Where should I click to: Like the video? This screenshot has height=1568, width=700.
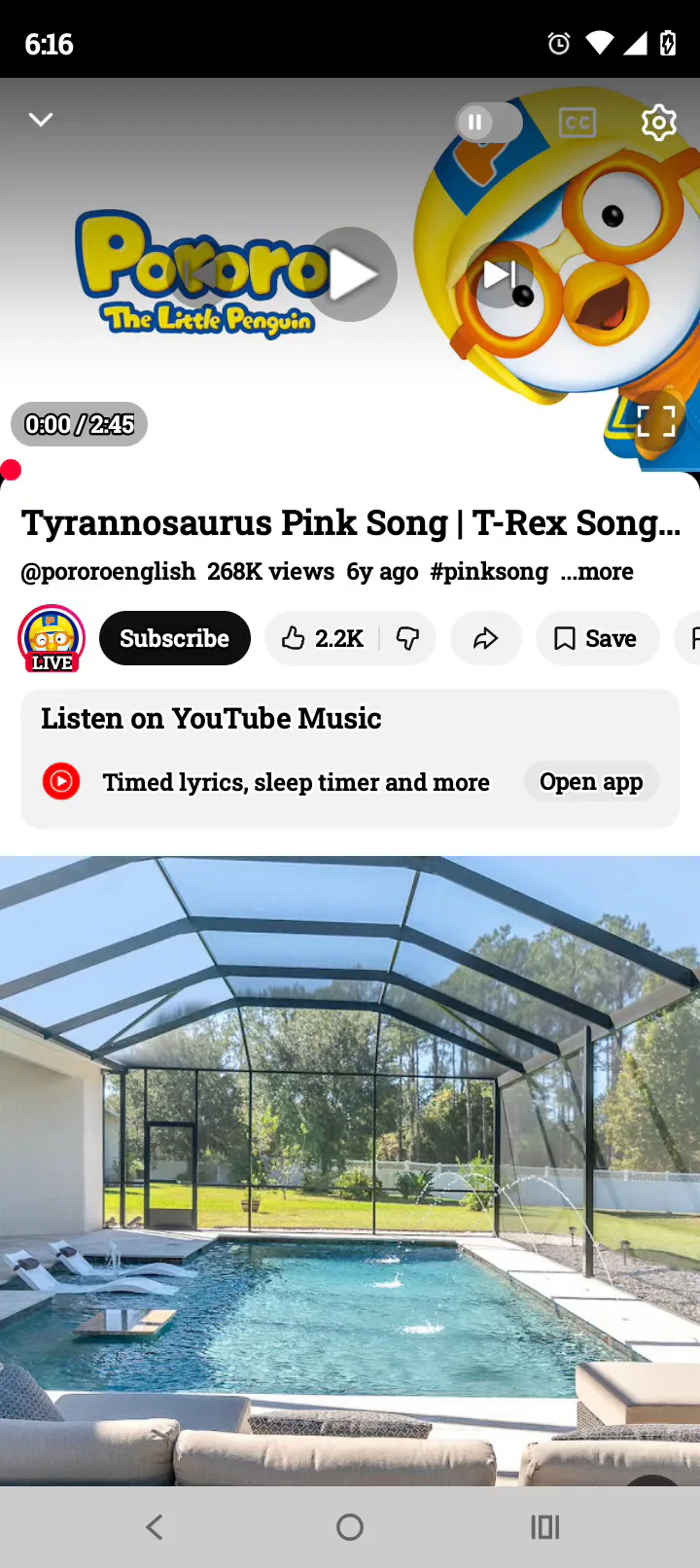tap(322, 638)
